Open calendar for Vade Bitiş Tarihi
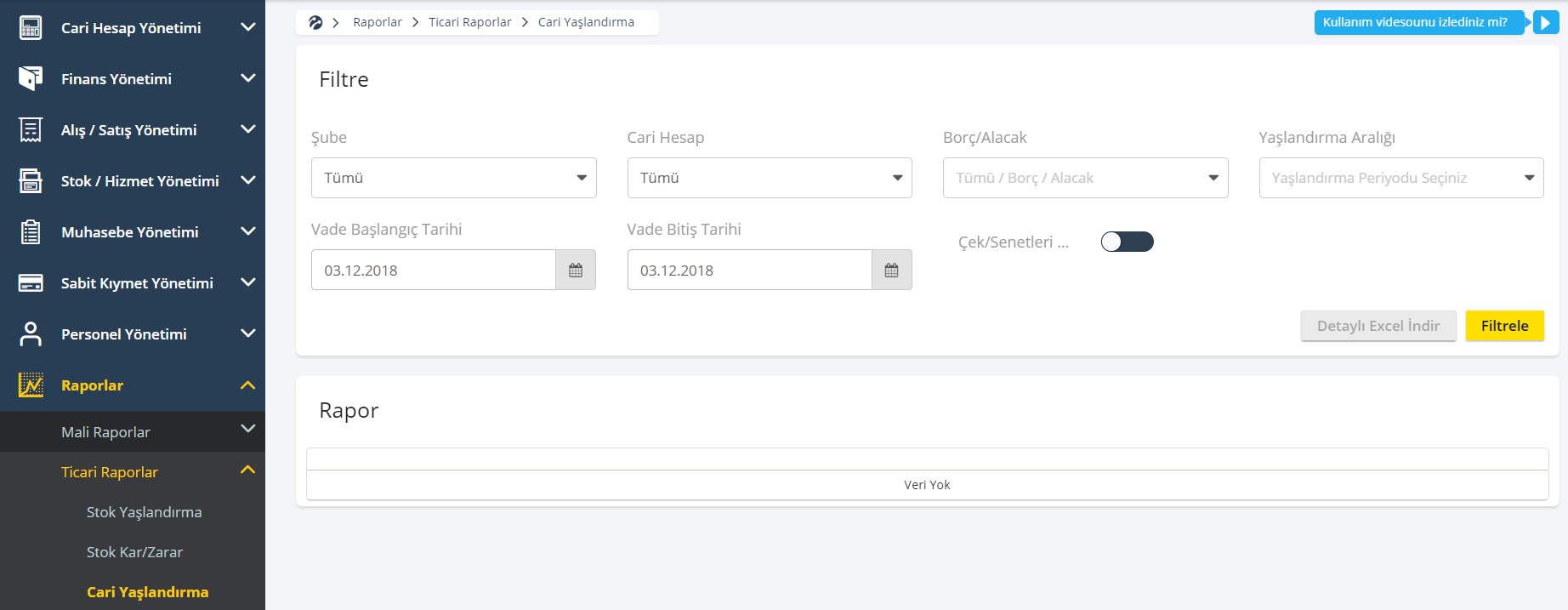Viewport: 1568px width, 610px height. pyautogui.click(x=891, y=270)
